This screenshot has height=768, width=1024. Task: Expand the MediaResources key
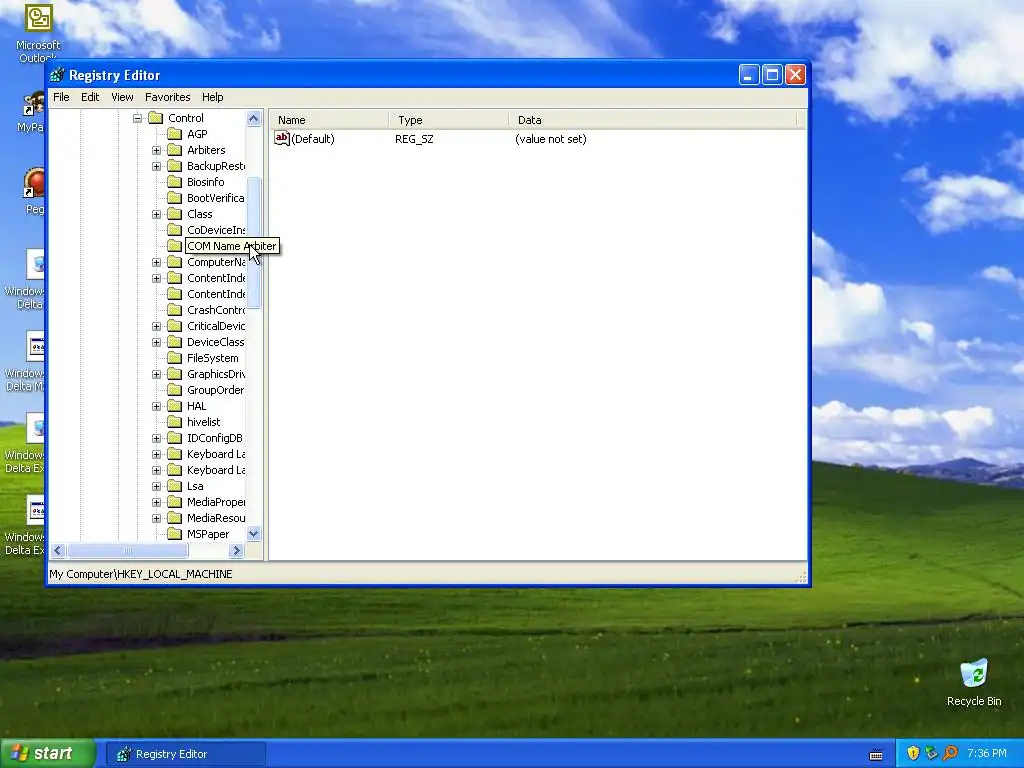(157, 519)
